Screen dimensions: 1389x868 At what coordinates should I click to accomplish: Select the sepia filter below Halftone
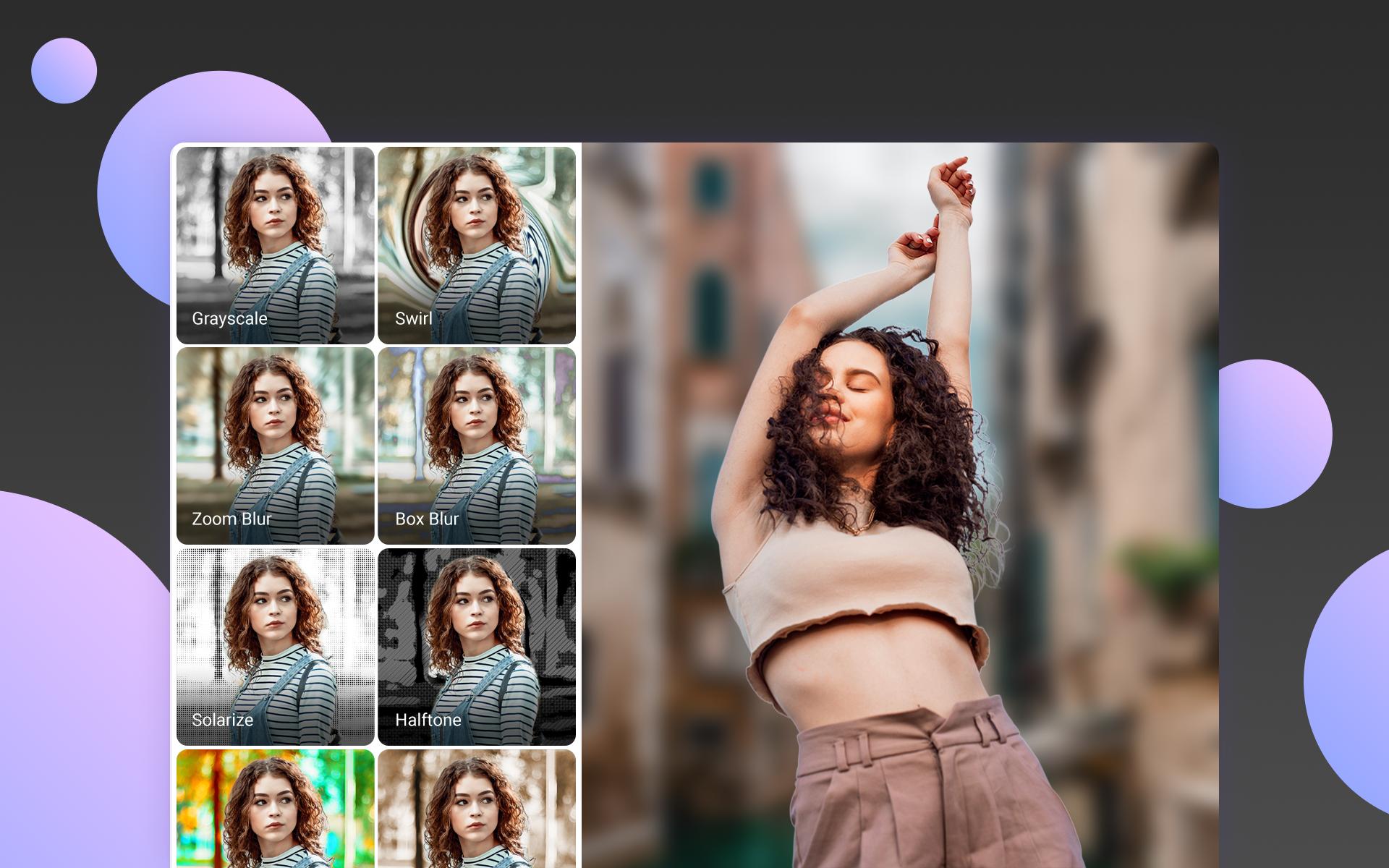(477, 809)
